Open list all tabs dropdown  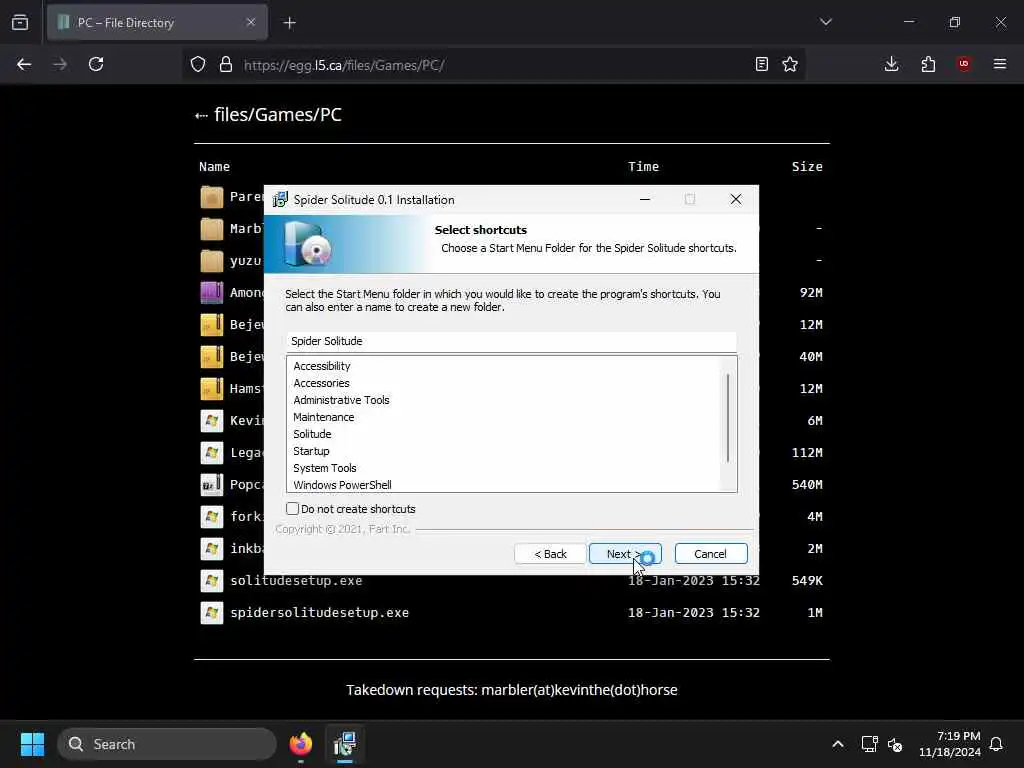(826, 22)
